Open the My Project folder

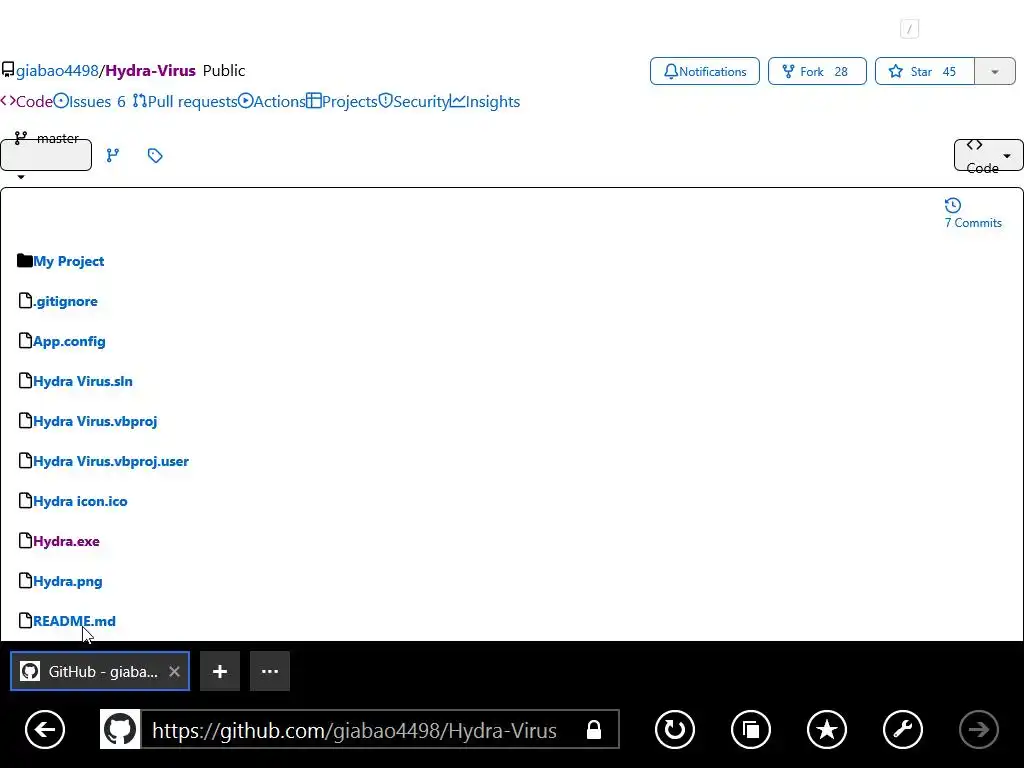point(69,261)
